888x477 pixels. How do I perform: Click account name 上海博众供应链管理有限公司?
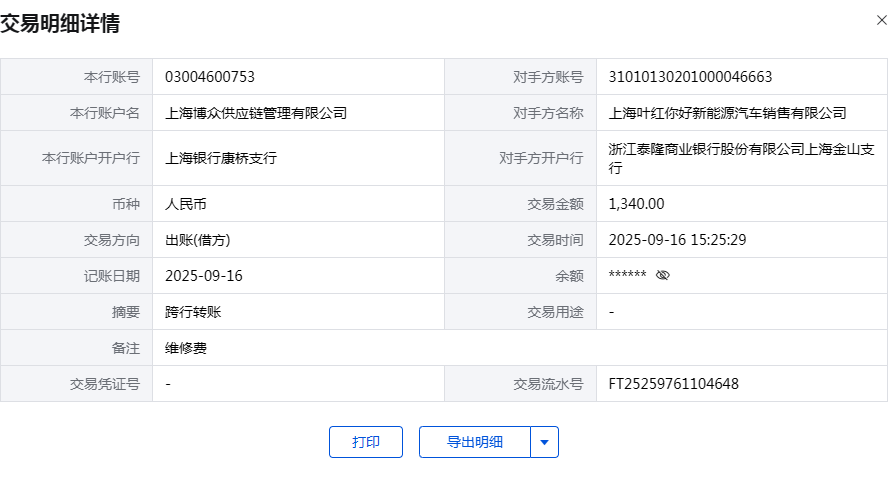[256, 113]
